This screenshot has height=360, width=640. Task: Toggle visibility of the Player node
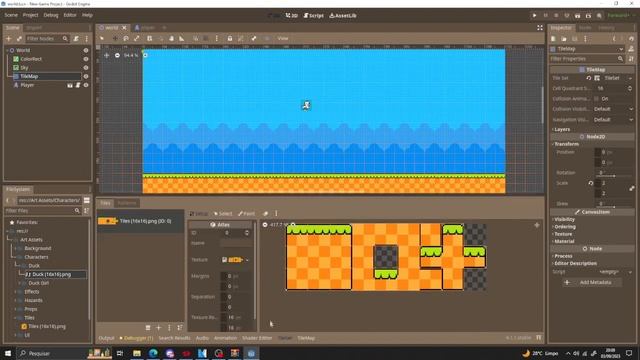click(x=86, y=85)
